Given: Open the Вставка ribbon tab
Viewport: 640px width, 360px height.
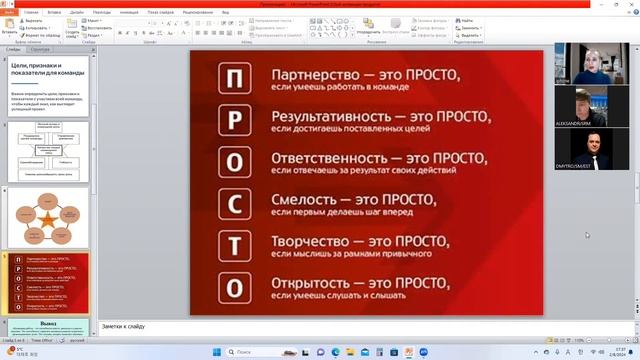Looking at the screenshot, I should point(54,13).
